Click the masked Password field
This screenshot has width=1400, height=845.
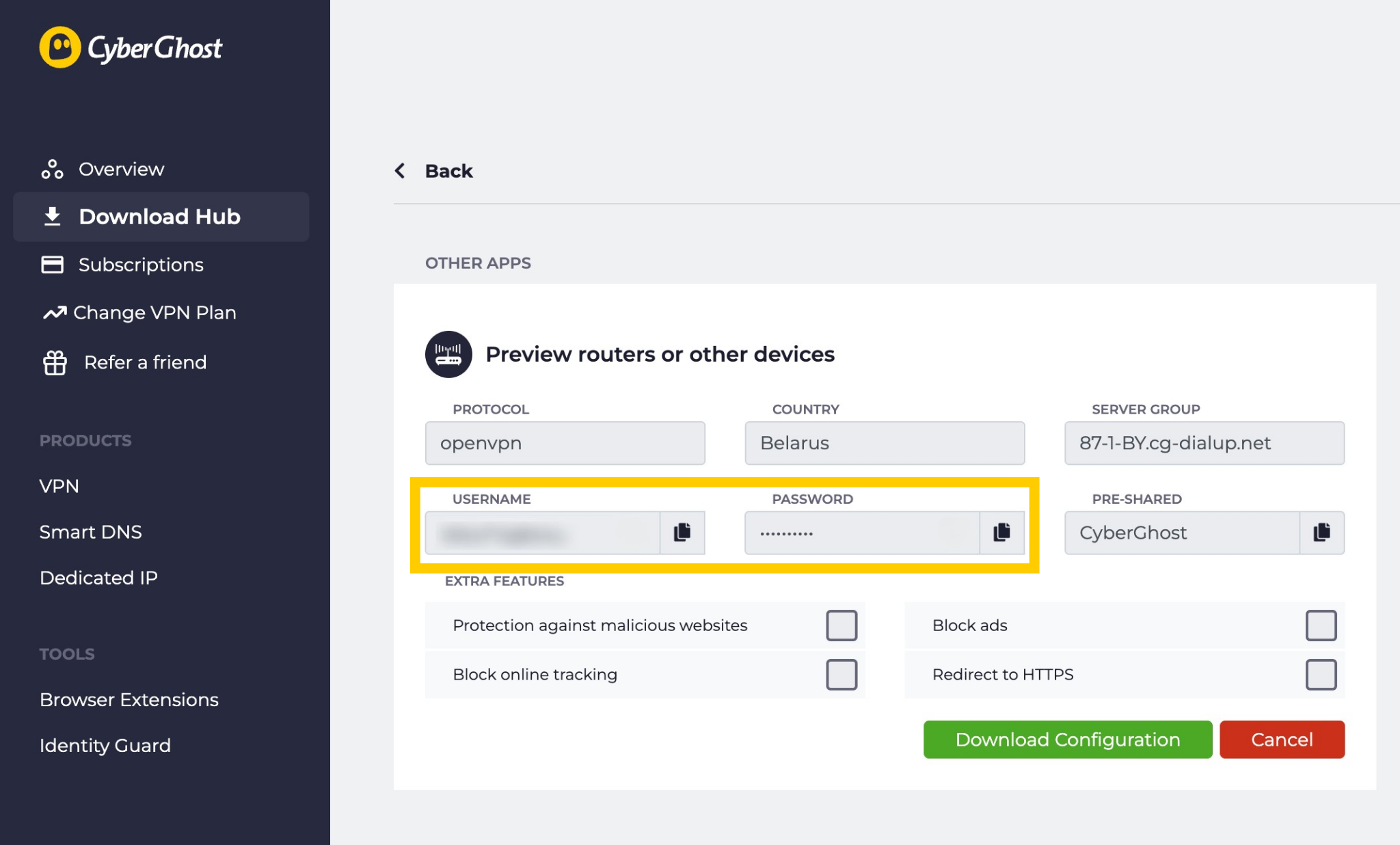coord(863,533)
